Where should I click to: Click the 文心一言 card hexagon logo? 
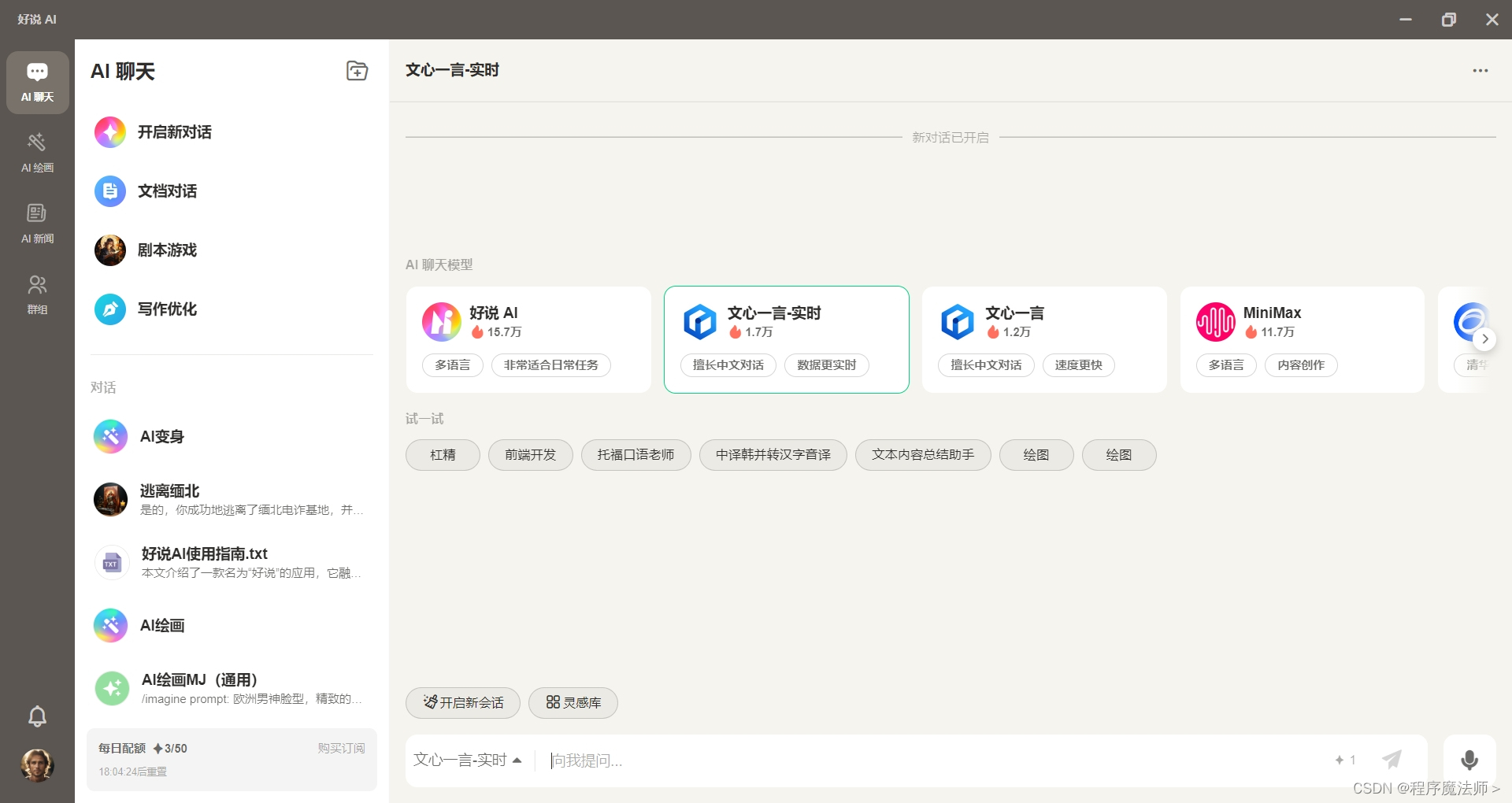pyautogui.click(x=958, y=322)
